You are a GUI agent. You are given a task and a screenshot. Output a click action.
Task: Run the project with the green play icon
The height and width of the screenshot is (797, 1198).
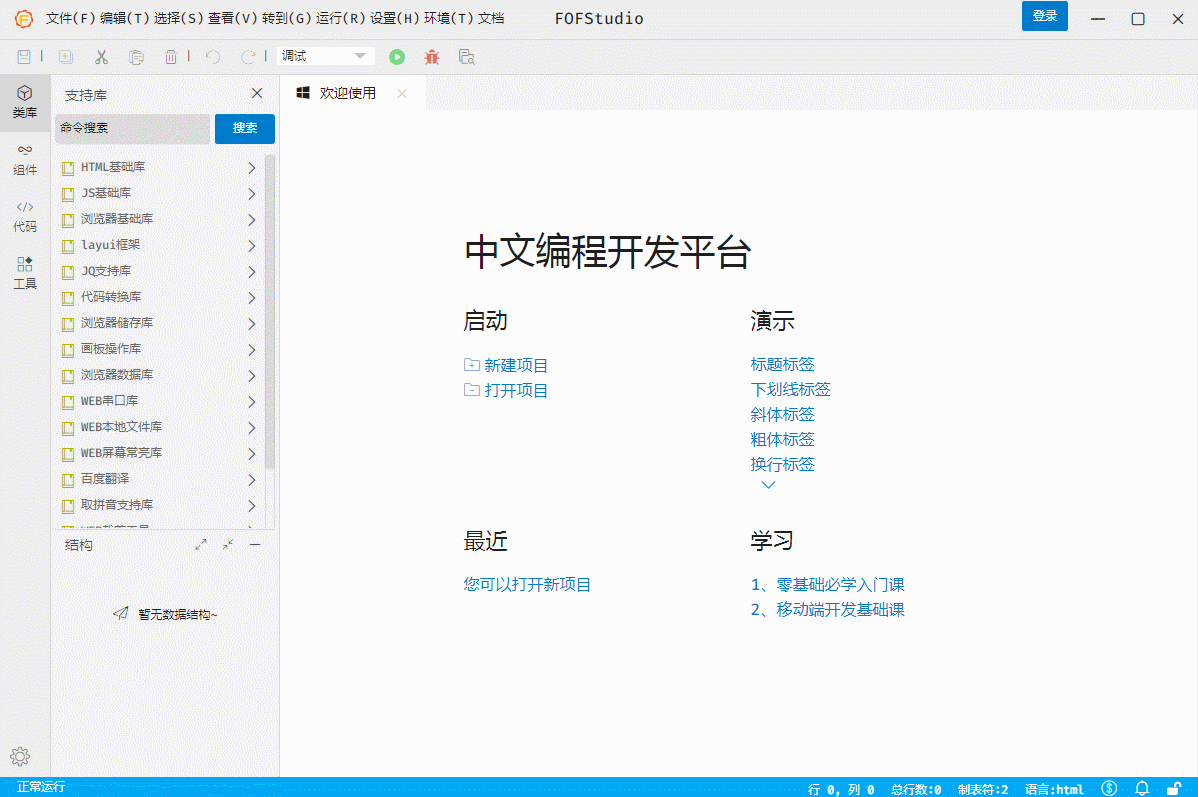397,57
